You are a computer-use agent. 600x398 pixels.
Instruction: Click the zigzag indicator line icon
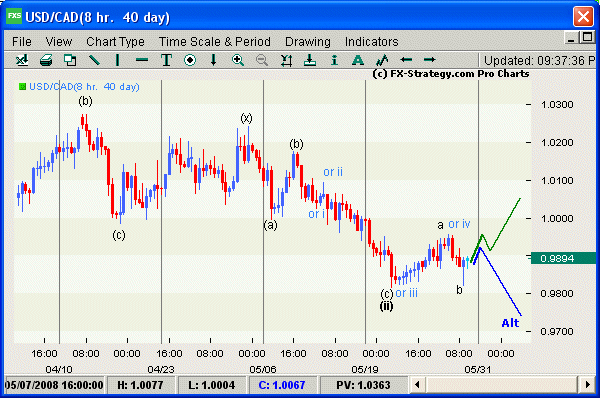coord(382,60)
